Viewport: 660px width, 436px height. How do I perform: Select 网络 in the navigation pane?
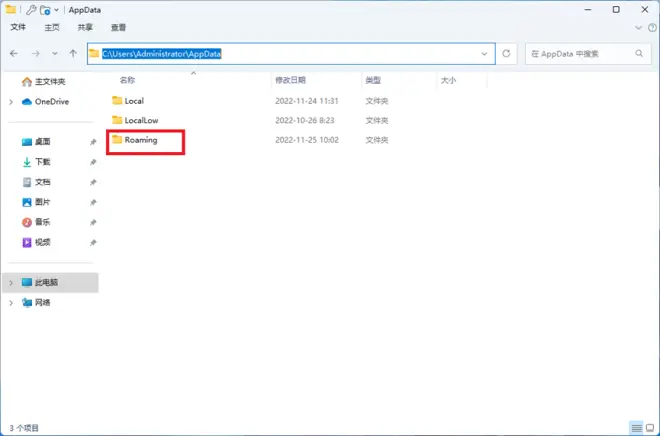(x=36, y=303)
